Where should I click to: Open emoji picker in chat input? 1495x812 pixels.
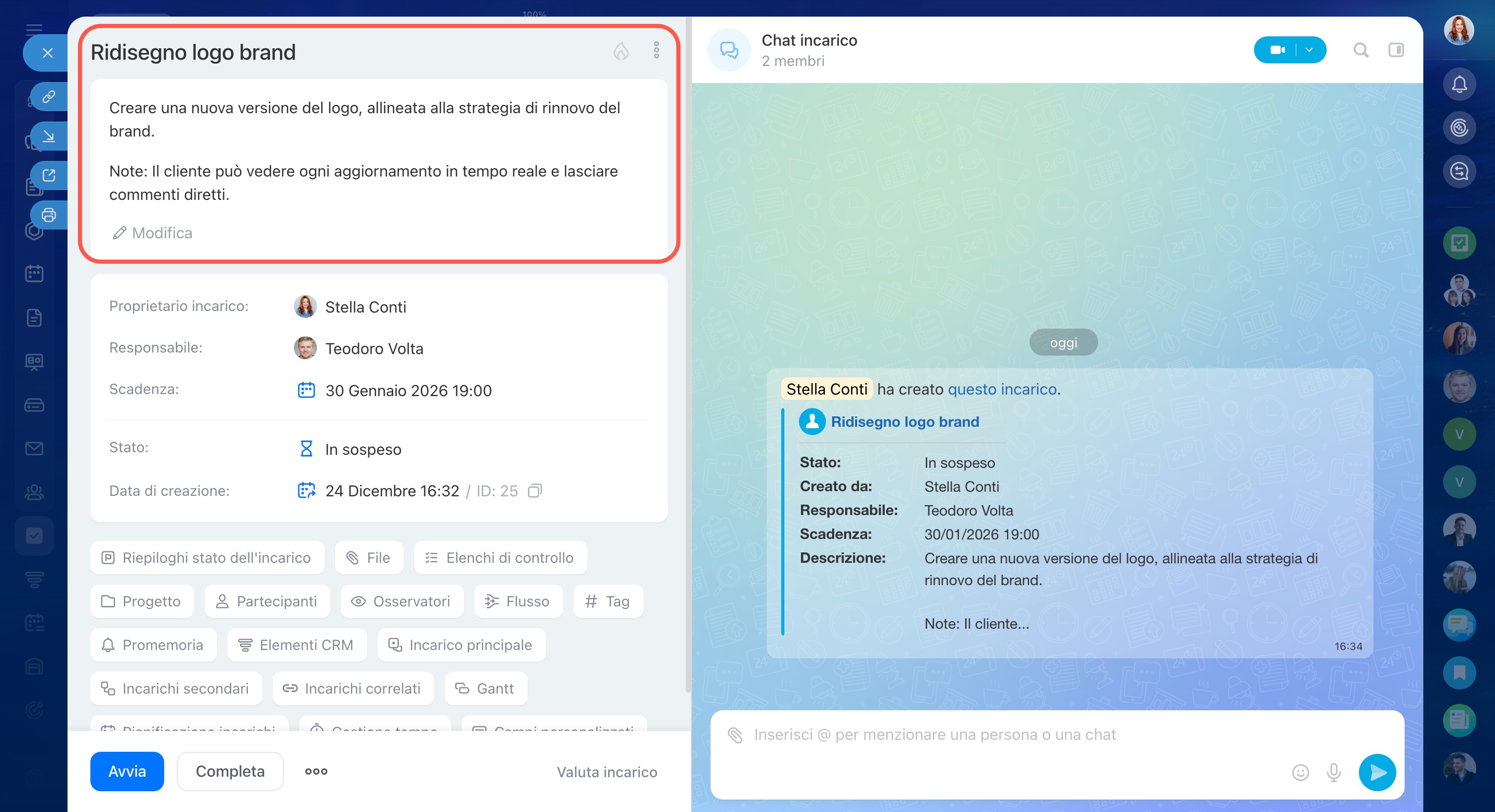[x=1300, y=773]
